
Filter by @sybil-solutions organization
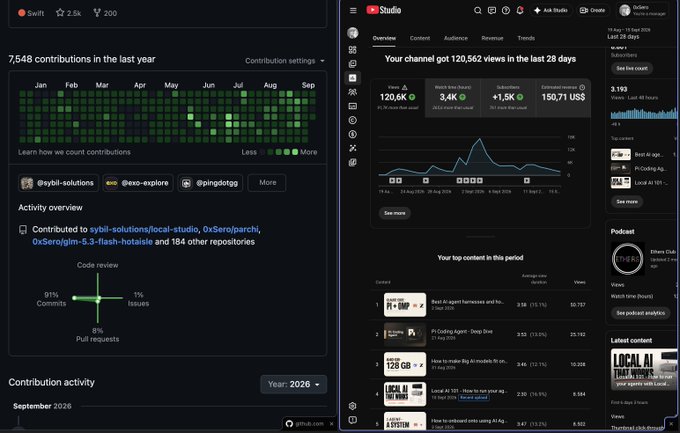58,183
